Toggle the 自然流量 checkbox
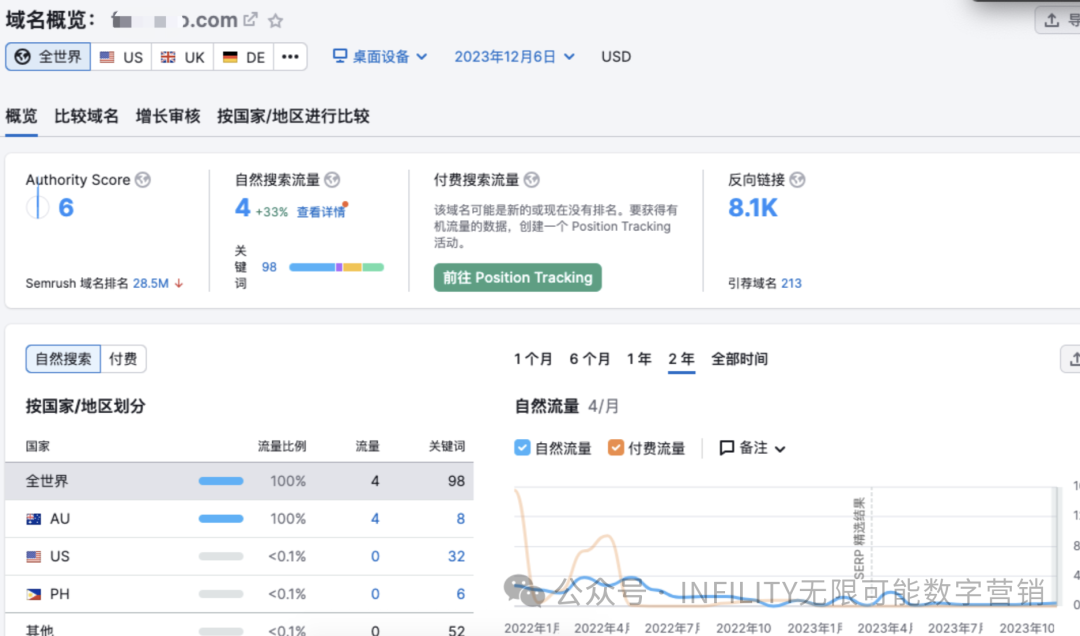Screen dimensions: 1080x636 [522, 448]
